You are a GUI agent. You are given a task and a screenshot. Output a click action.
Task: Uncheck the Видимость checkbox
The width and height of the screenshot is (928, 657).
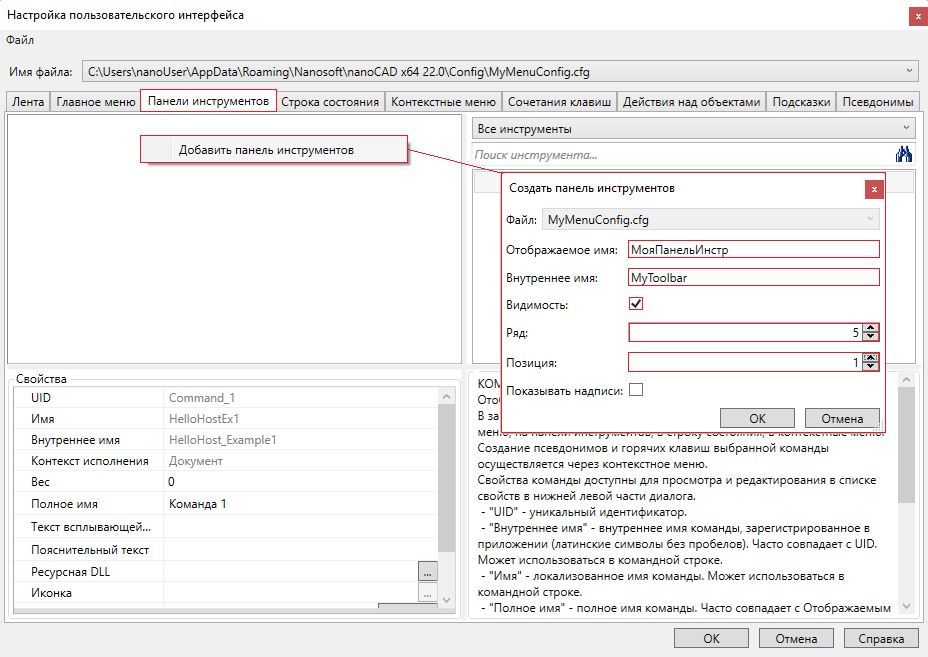click(635, 304)
